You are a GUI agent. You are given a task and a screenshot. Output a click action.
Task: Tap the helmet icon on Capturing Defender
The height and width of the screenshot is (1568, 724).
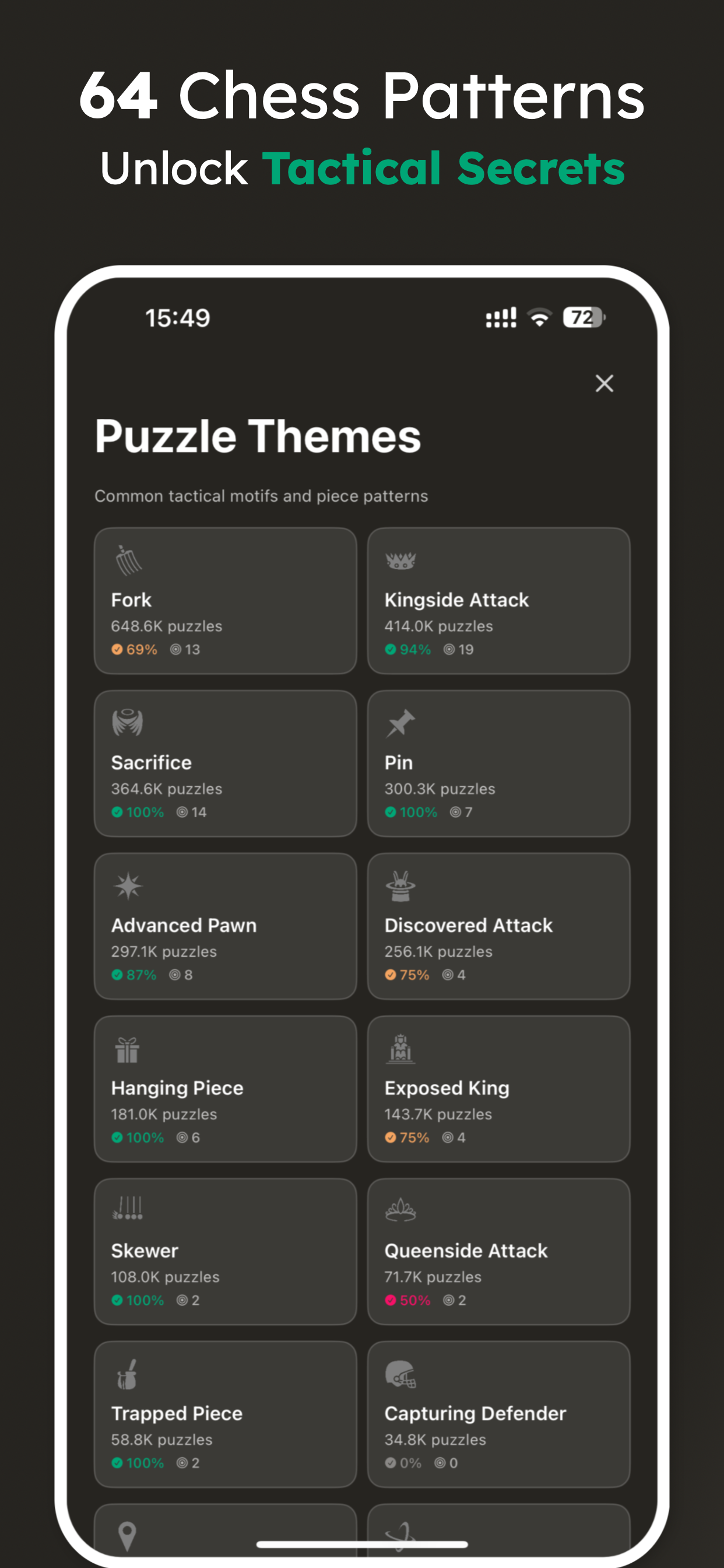(x=400, y=1374)
